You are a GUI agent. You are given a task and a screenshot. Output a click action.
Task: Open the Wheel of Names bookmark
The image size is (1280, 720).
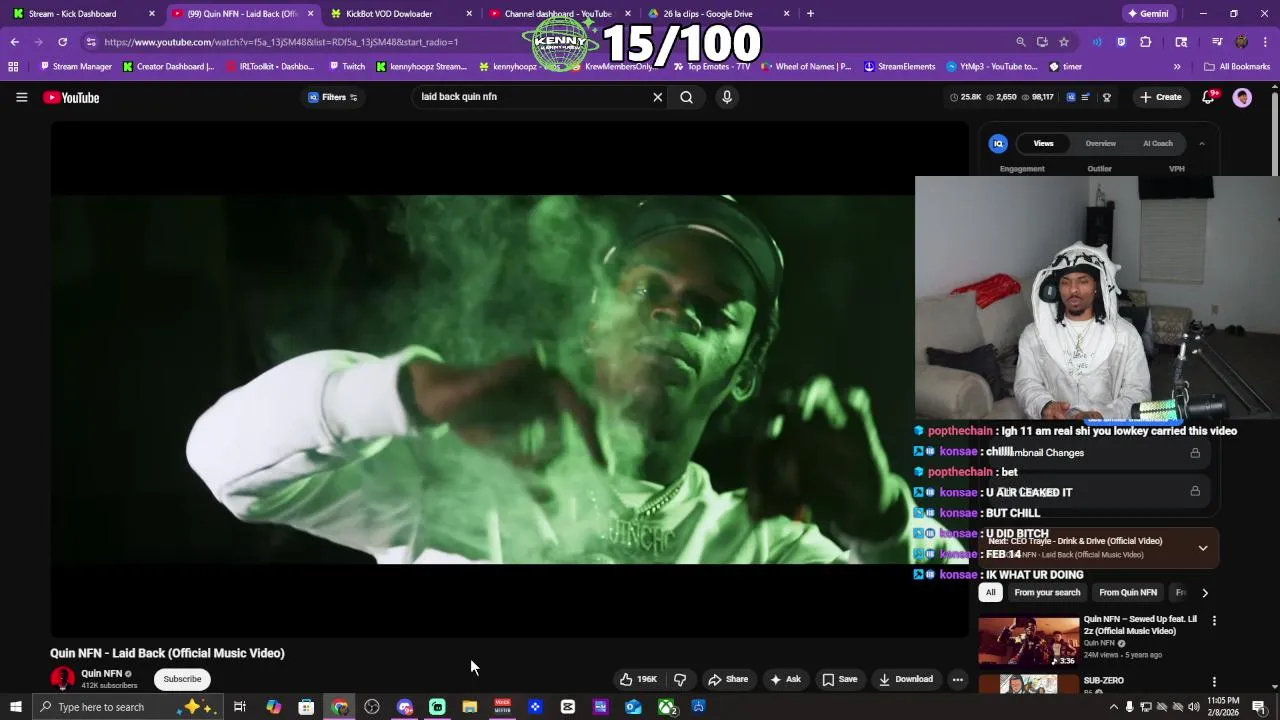[806, 67]
